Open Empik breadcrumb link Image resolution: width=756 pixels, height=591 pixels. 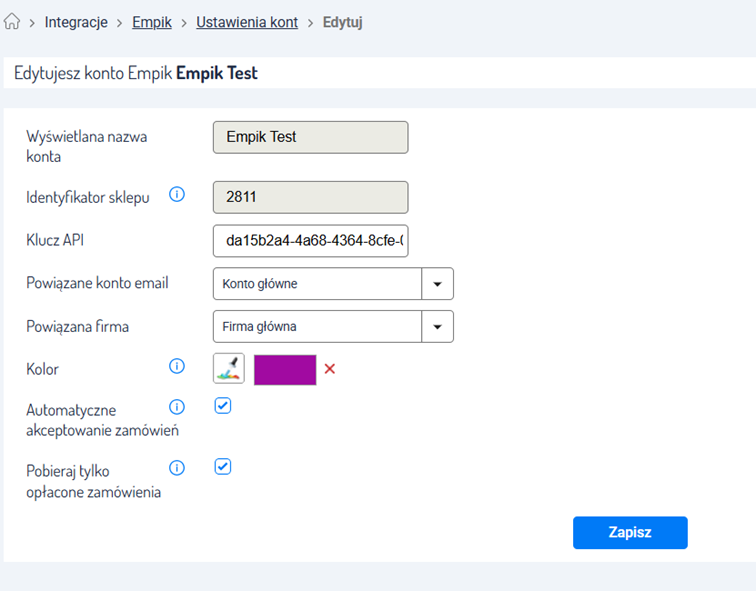[152, 22]
